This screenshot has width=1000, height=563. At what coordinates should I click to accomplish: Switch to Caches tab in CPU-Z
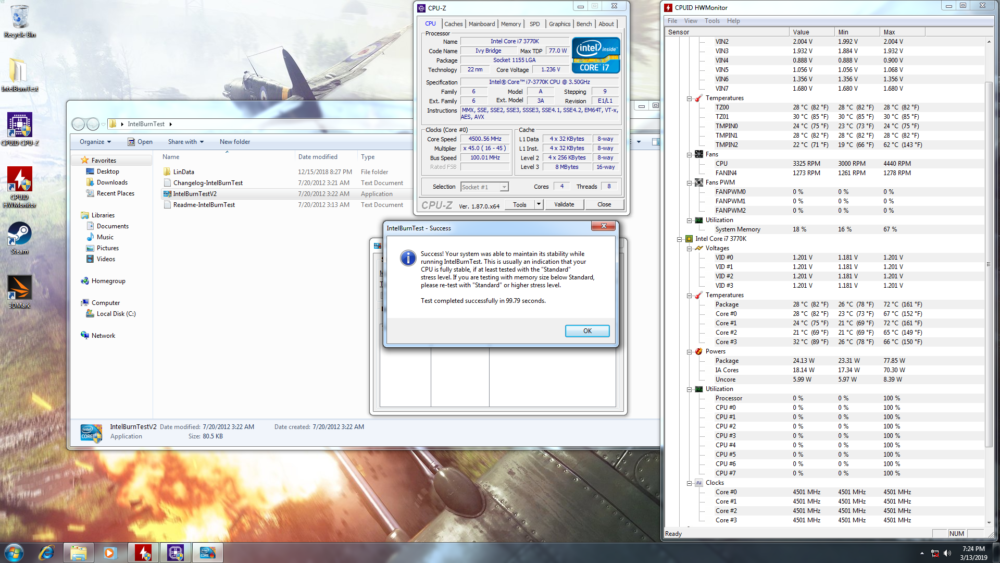coord(453,24)
